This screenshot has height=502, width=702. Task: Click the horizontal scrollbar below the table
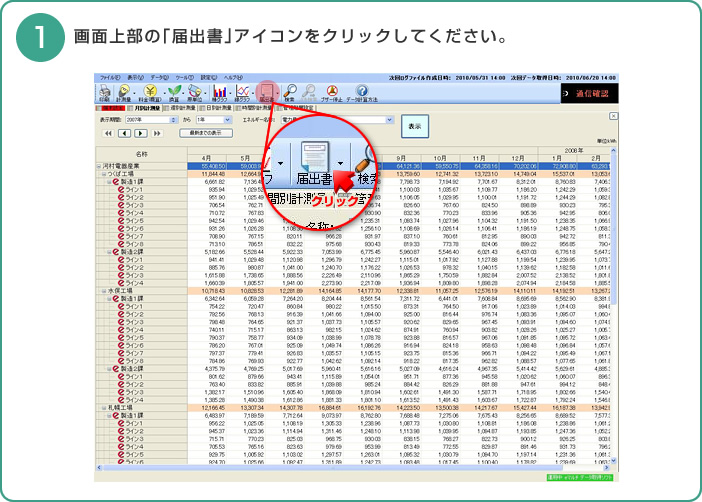[x=354, y=468]
